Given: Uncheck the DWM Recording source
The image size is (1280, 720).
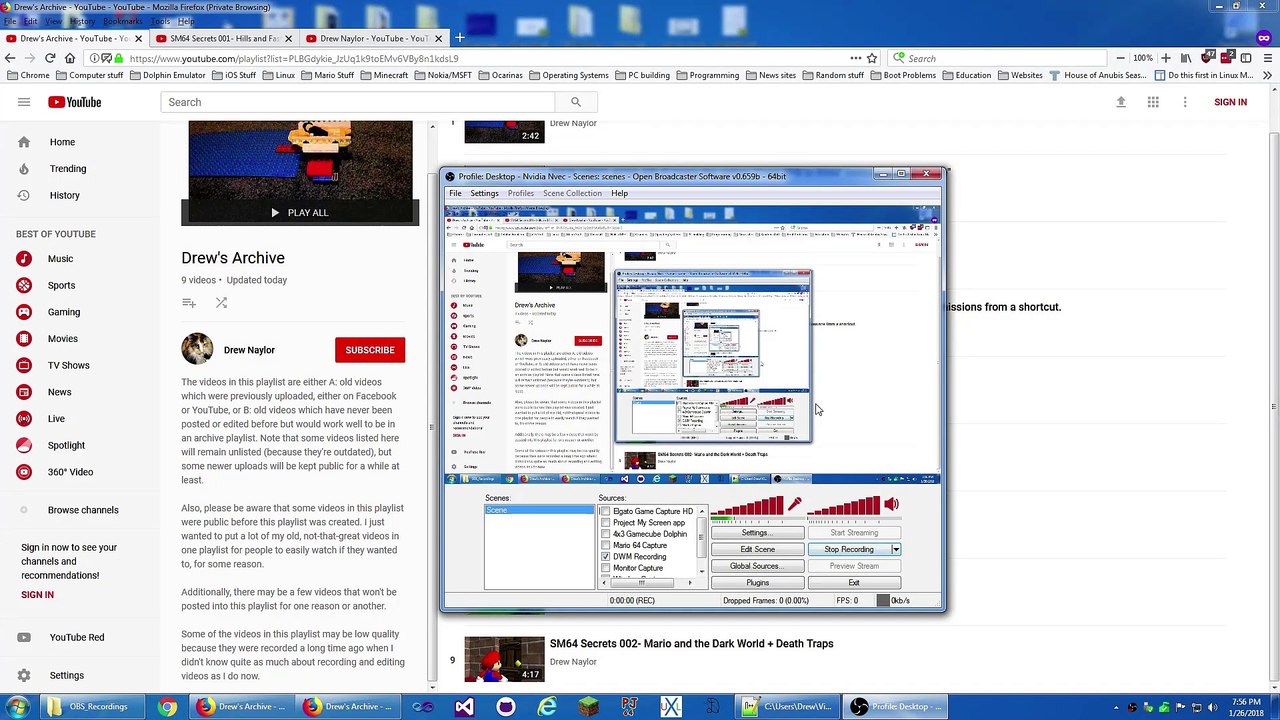Looking at the screenshot, I should pos(605,557).
